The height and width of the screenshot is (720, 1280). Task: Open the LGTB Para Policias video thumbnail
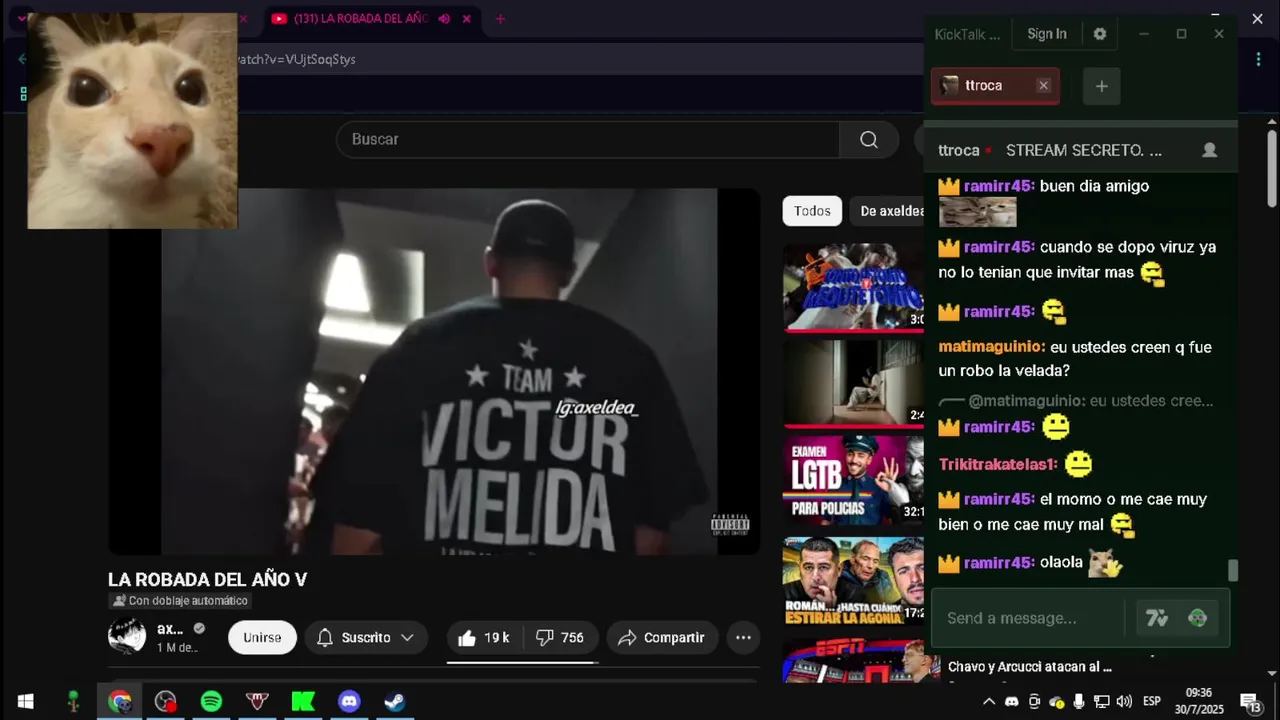coord(854,480)
